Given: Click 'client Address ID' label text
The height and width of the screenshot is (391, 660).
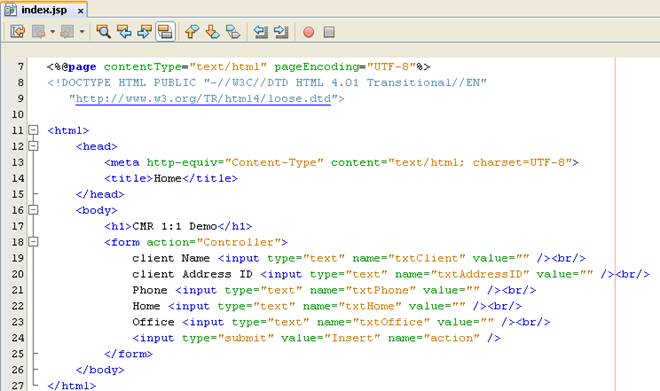Looking at the screenshot, I should (x=192, y=274).
